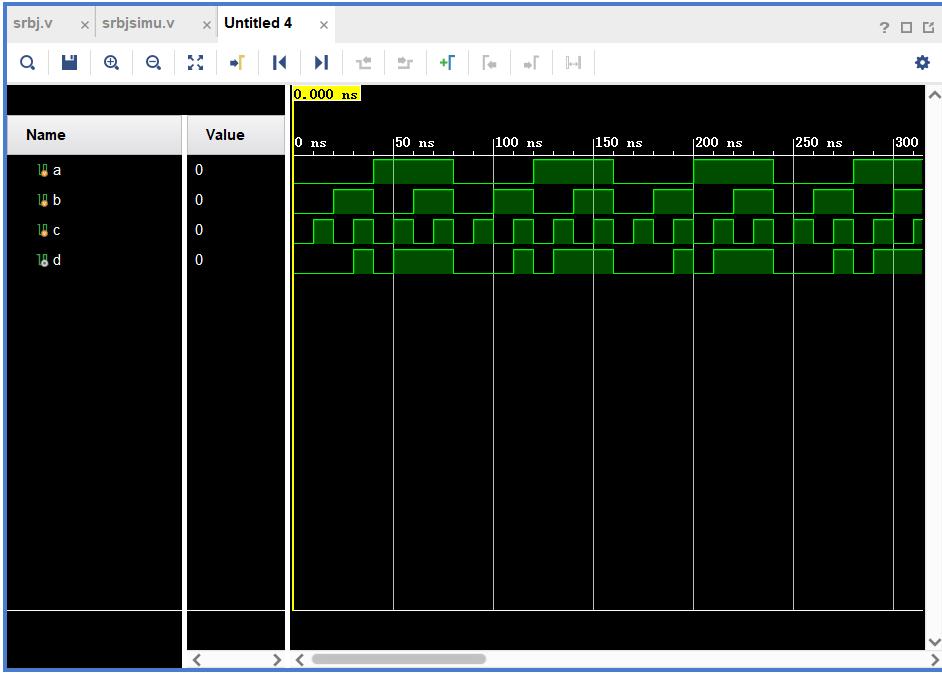
Task: Click the Name column header
Action: point(46,135)
